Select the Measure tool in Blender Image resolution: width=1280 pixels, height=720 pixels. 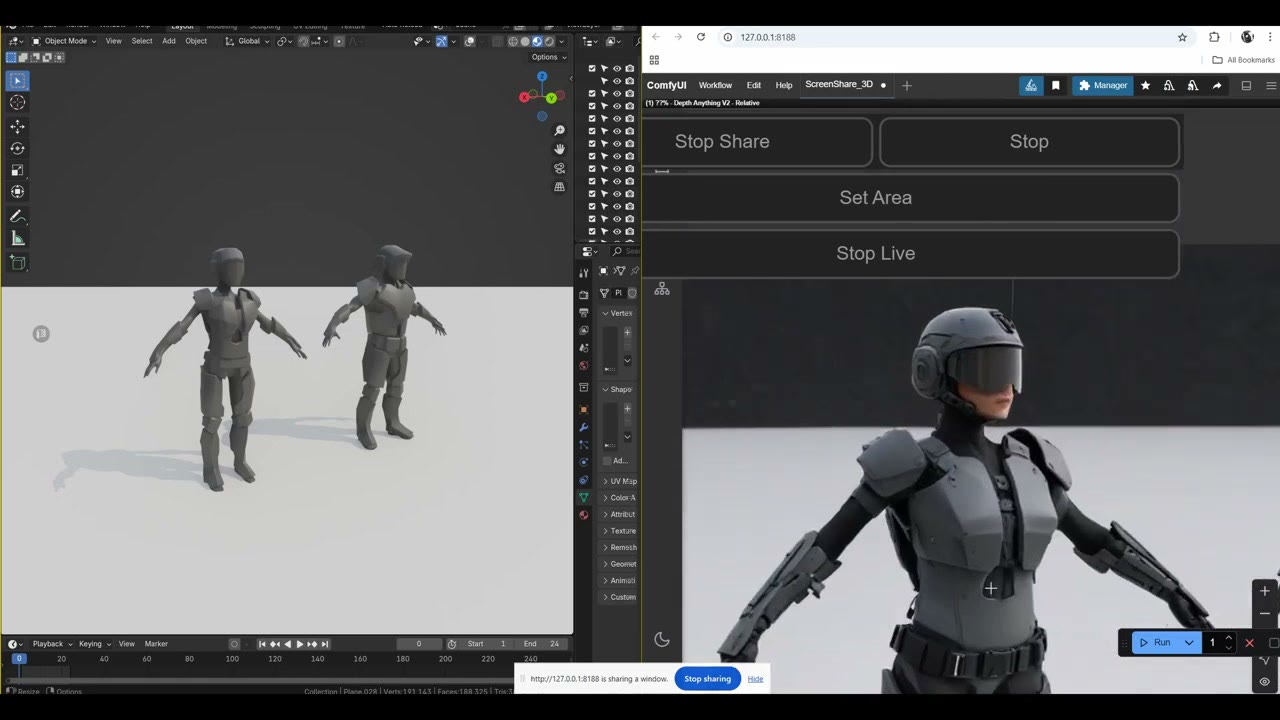(x=18, y=238)
